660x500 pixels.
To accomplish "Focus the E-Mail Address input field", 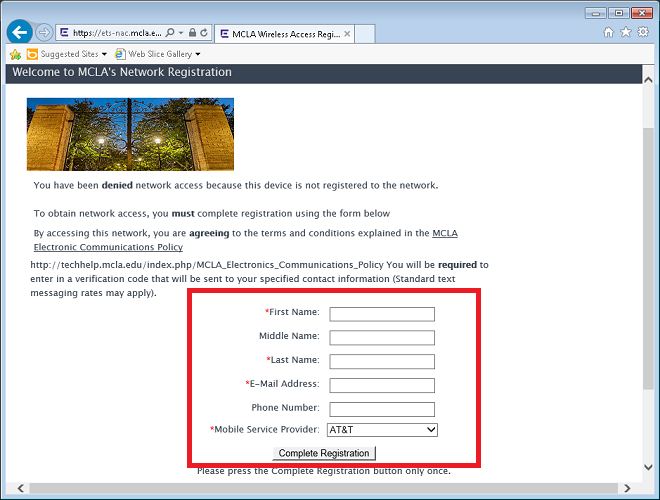I will 382,386.
